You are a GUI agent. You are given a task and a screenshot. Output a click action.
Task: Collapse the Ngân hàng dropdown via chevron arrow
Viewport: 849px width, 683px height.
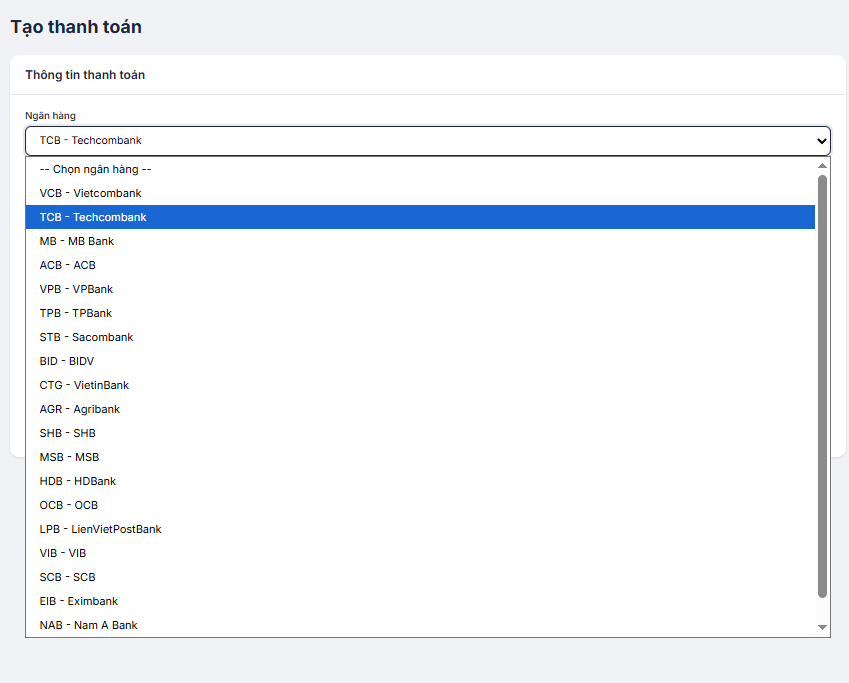click(822, 141)
